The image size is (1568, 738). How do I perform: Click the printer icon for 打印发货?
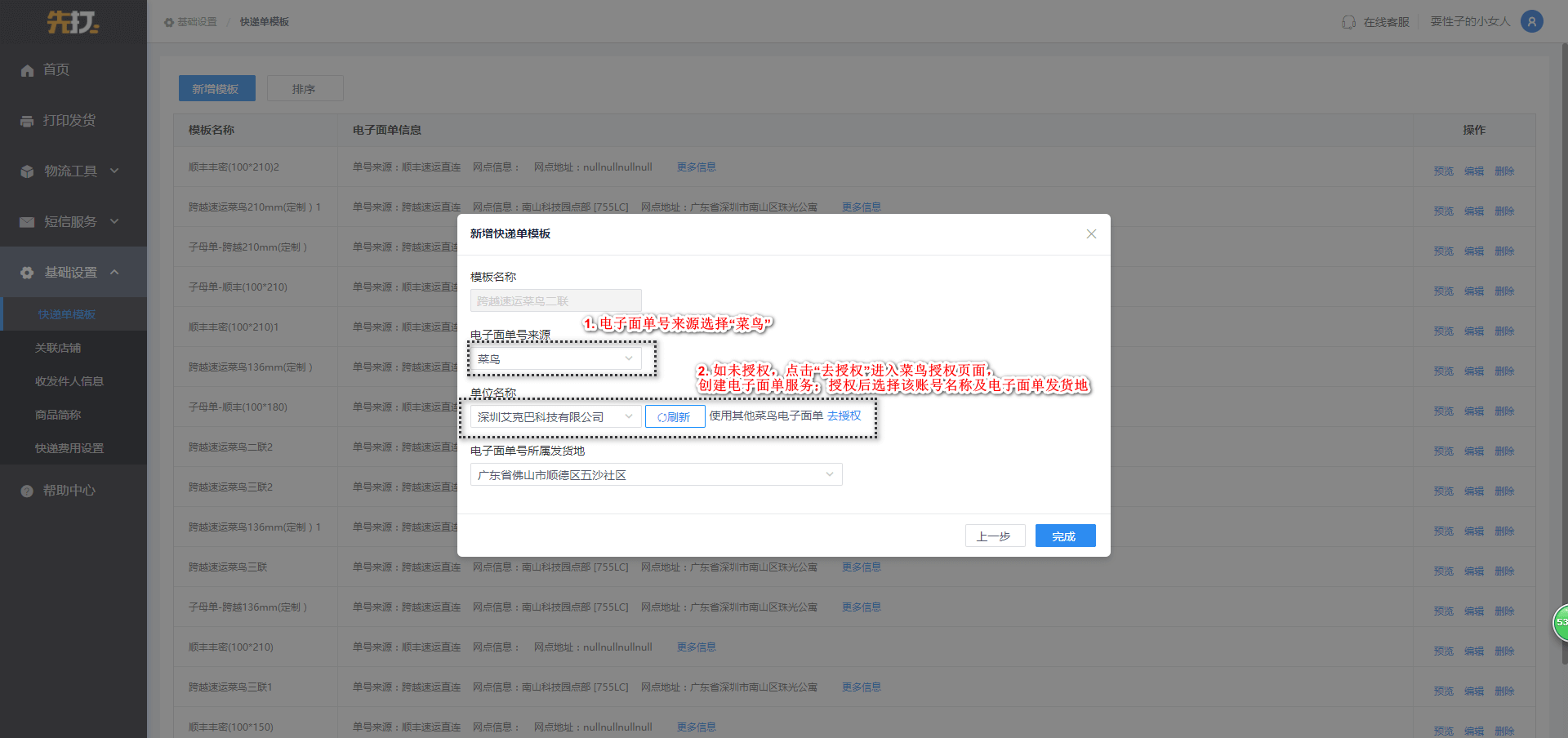click(27, 122)
